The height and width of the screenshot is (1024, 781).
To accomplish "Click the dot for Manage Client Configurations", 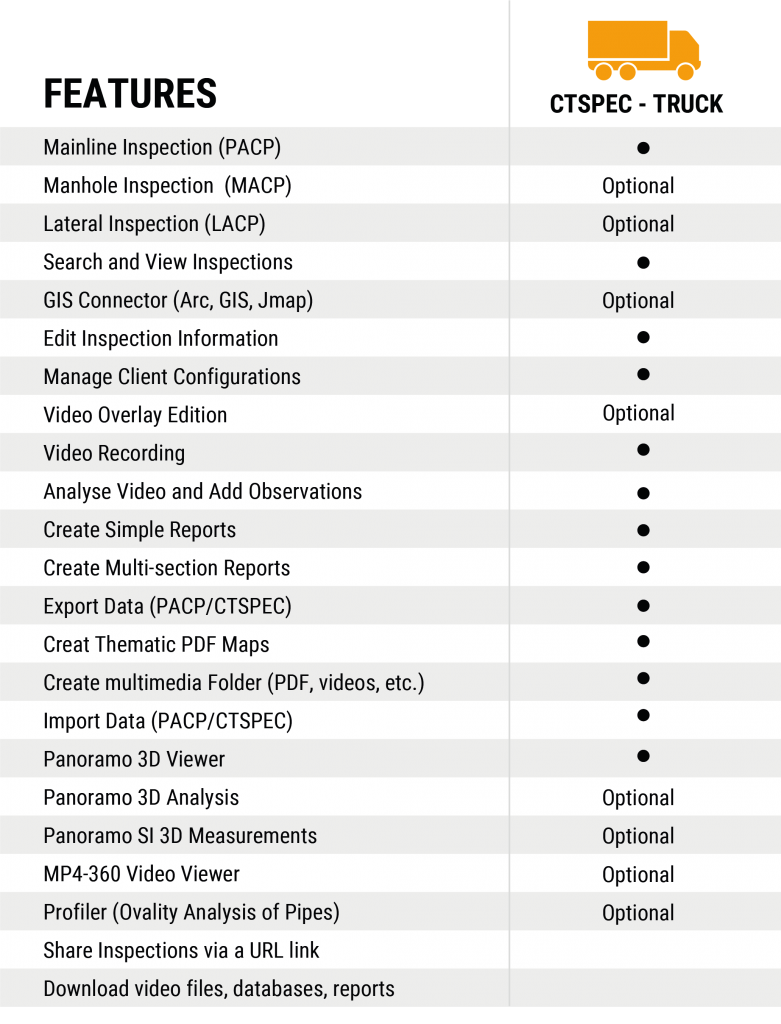I will (x=643, y=375).
